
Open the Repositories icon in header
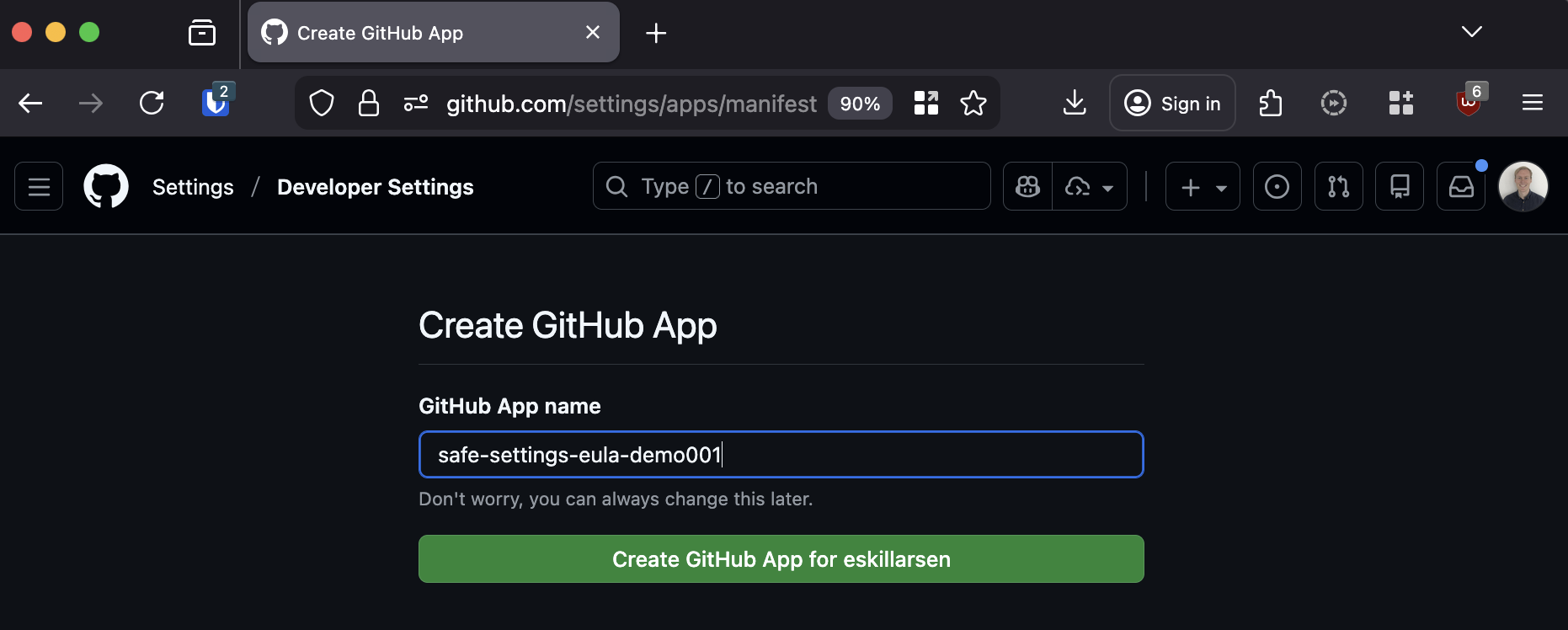click(x=1400, y=186)
